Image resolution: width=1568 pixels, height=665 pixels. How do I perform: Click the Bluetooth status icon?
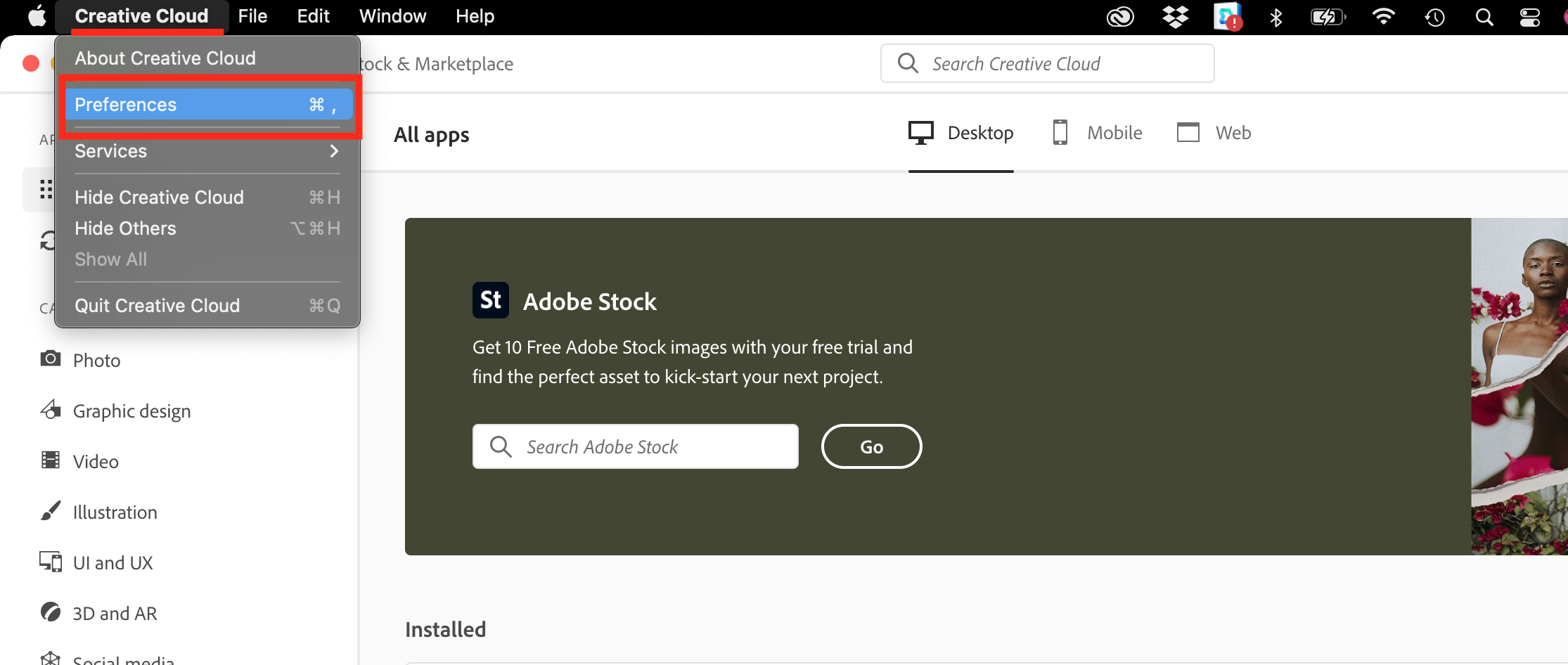point(1276,17)
